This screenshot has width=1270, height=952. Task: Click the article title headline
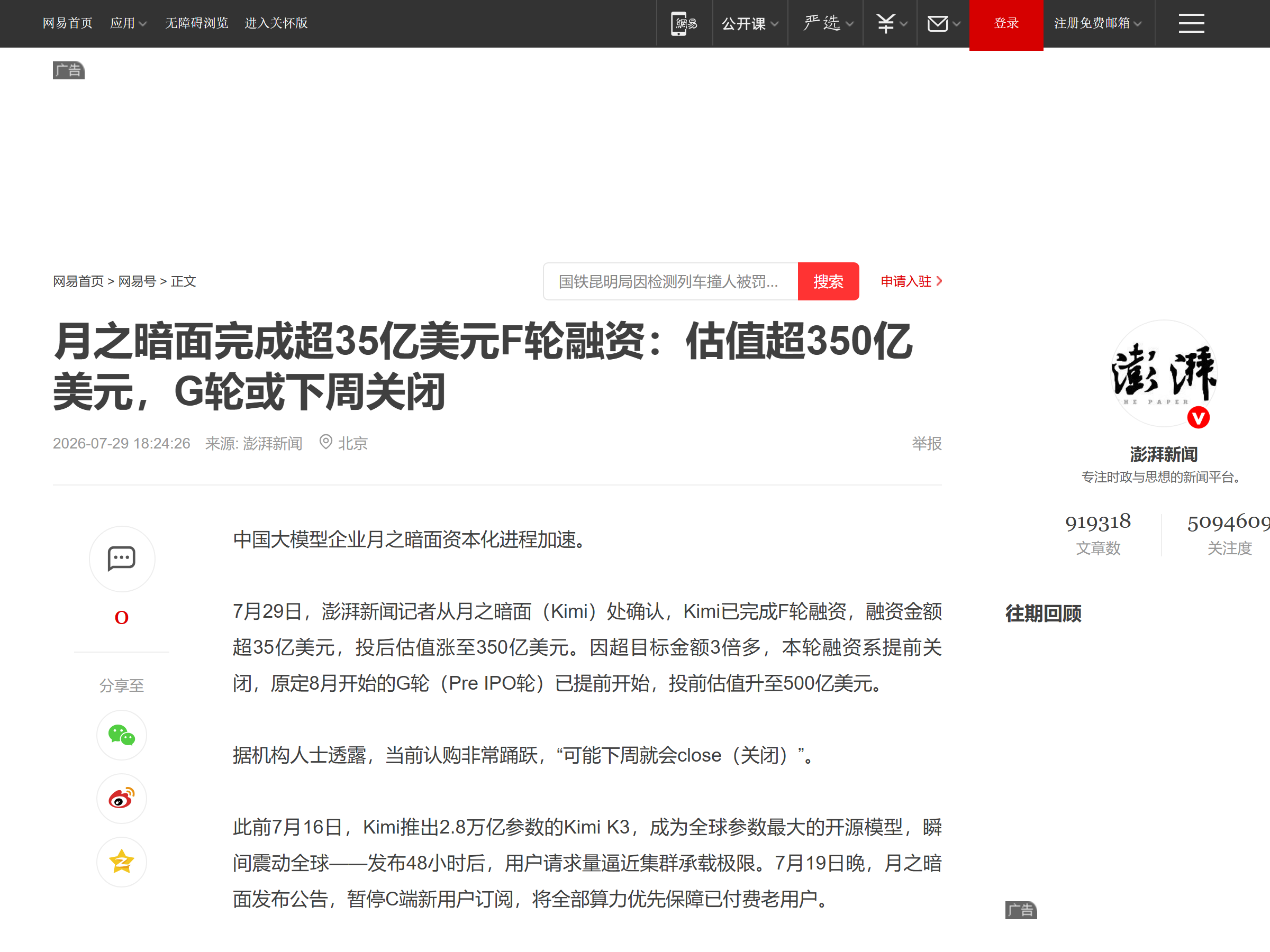[483, 365]
